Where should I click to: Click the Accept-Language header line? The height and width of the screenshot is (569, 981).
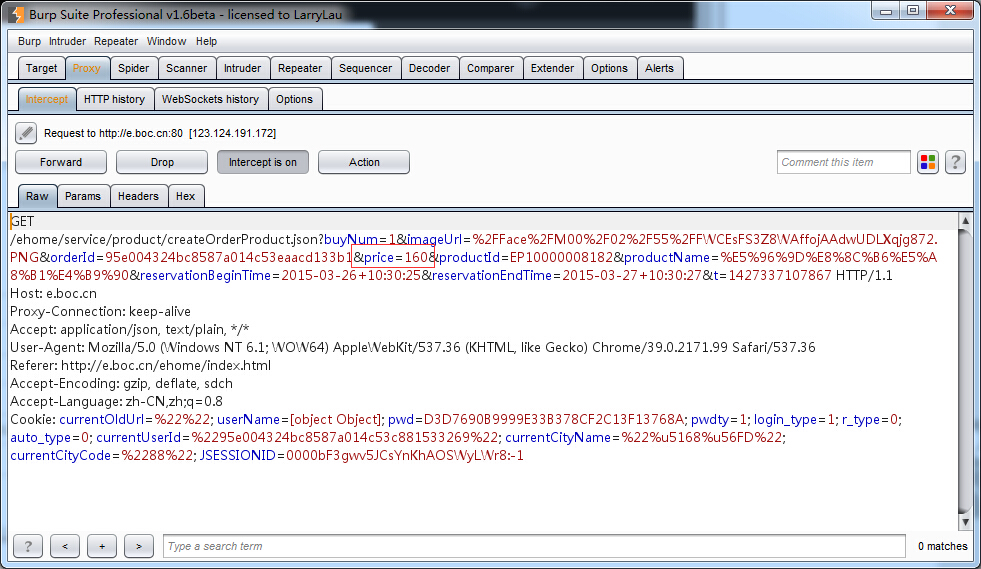116,402
